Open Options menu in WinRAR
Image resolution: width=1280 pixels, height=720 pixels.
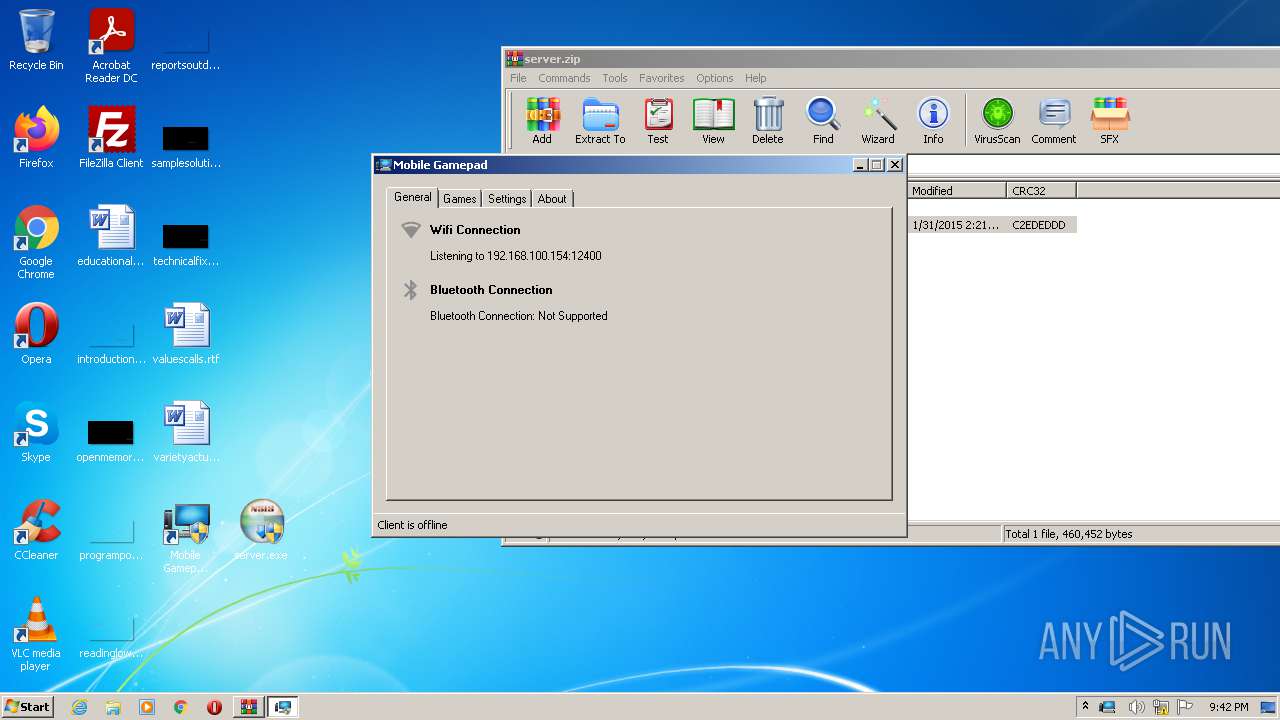coord(715,78)
